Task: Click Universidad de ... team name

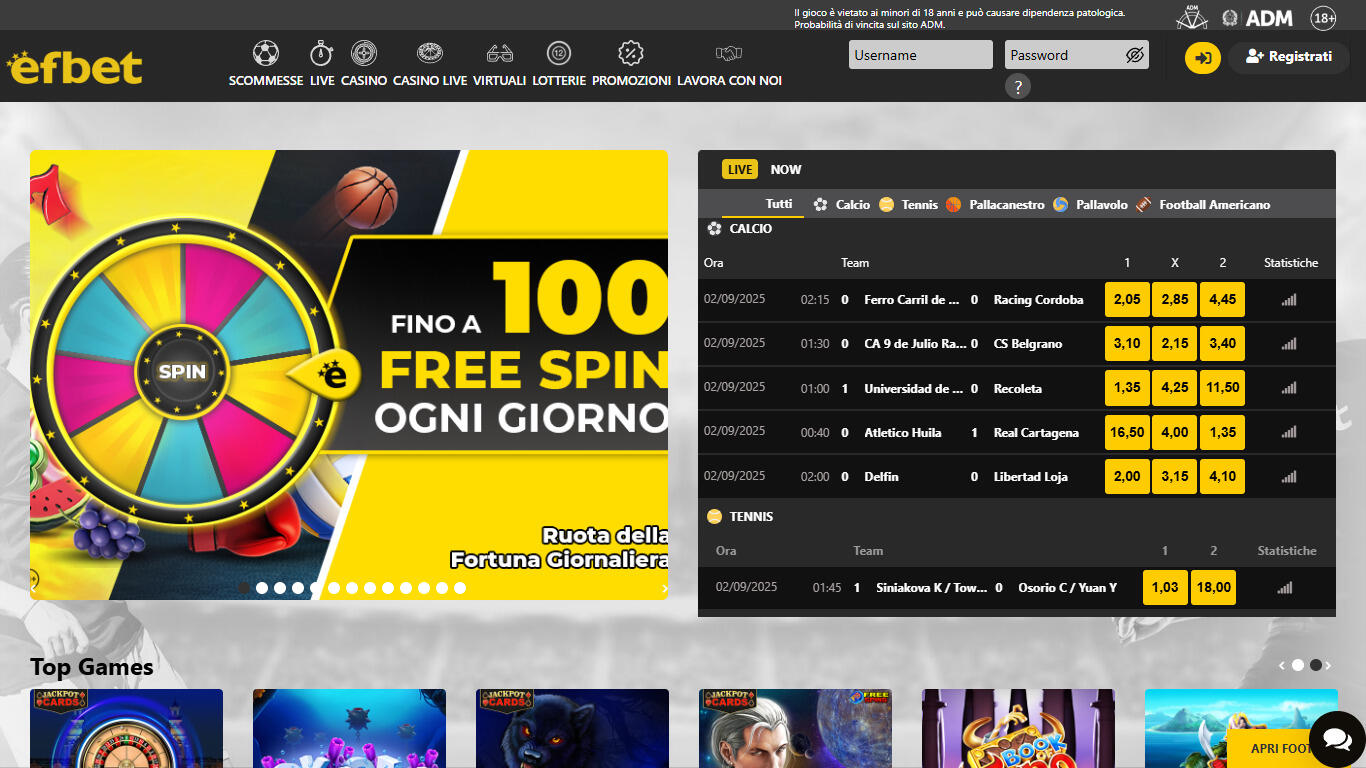Action: coord(914,388)
